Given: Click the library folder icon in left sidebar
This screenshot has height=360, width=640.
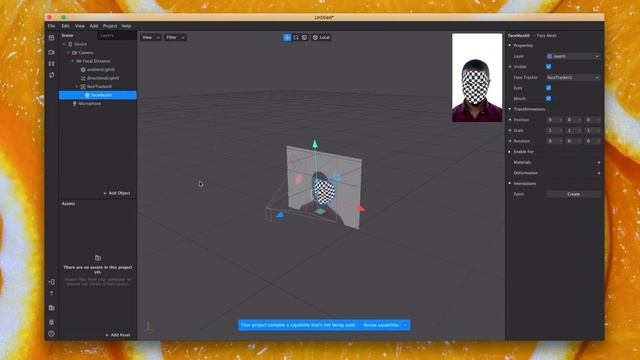Looking at the screenshot, I should tap(51, 308).
